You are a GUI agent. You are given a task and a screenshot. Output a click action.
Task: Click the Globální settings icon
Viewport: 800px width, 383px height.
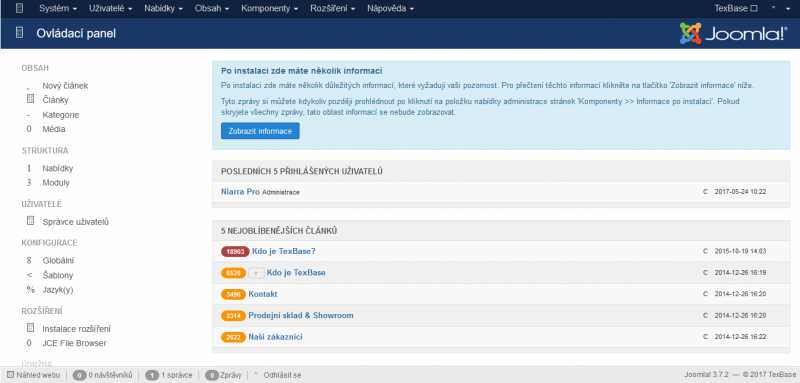click(29, 261)
